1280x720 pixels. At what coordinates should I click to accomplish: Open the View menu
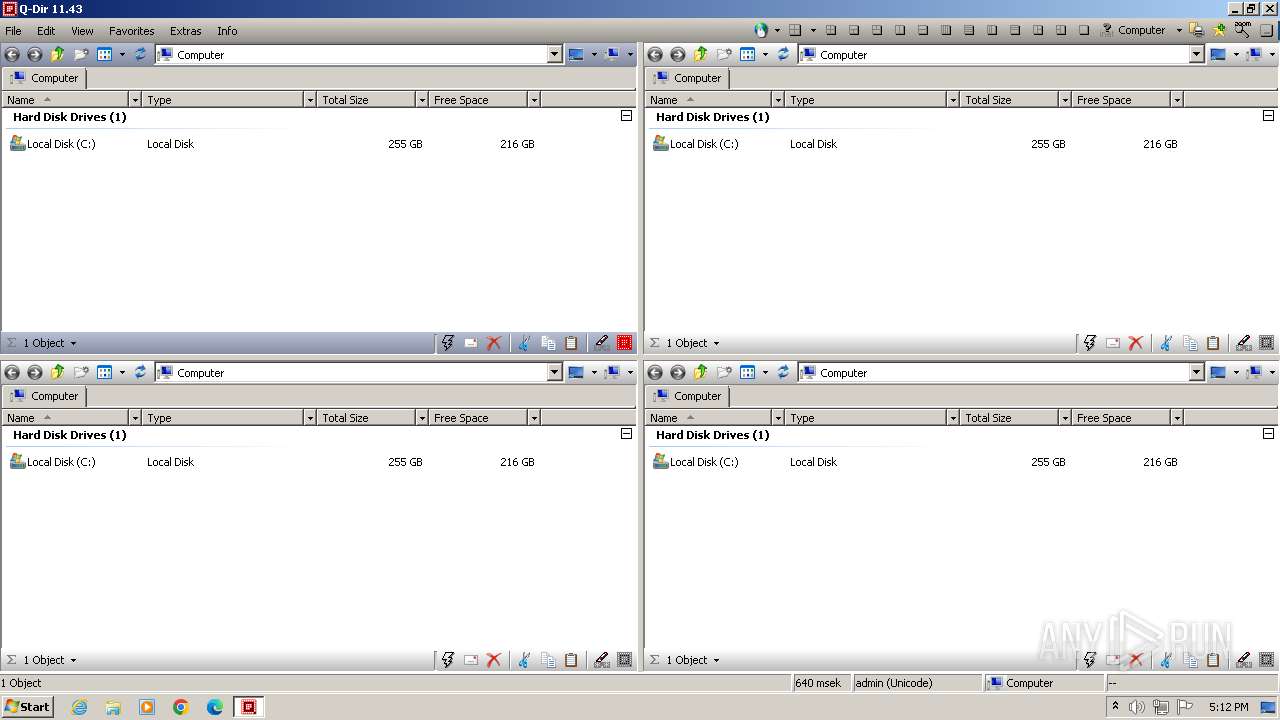click(82, 31)
